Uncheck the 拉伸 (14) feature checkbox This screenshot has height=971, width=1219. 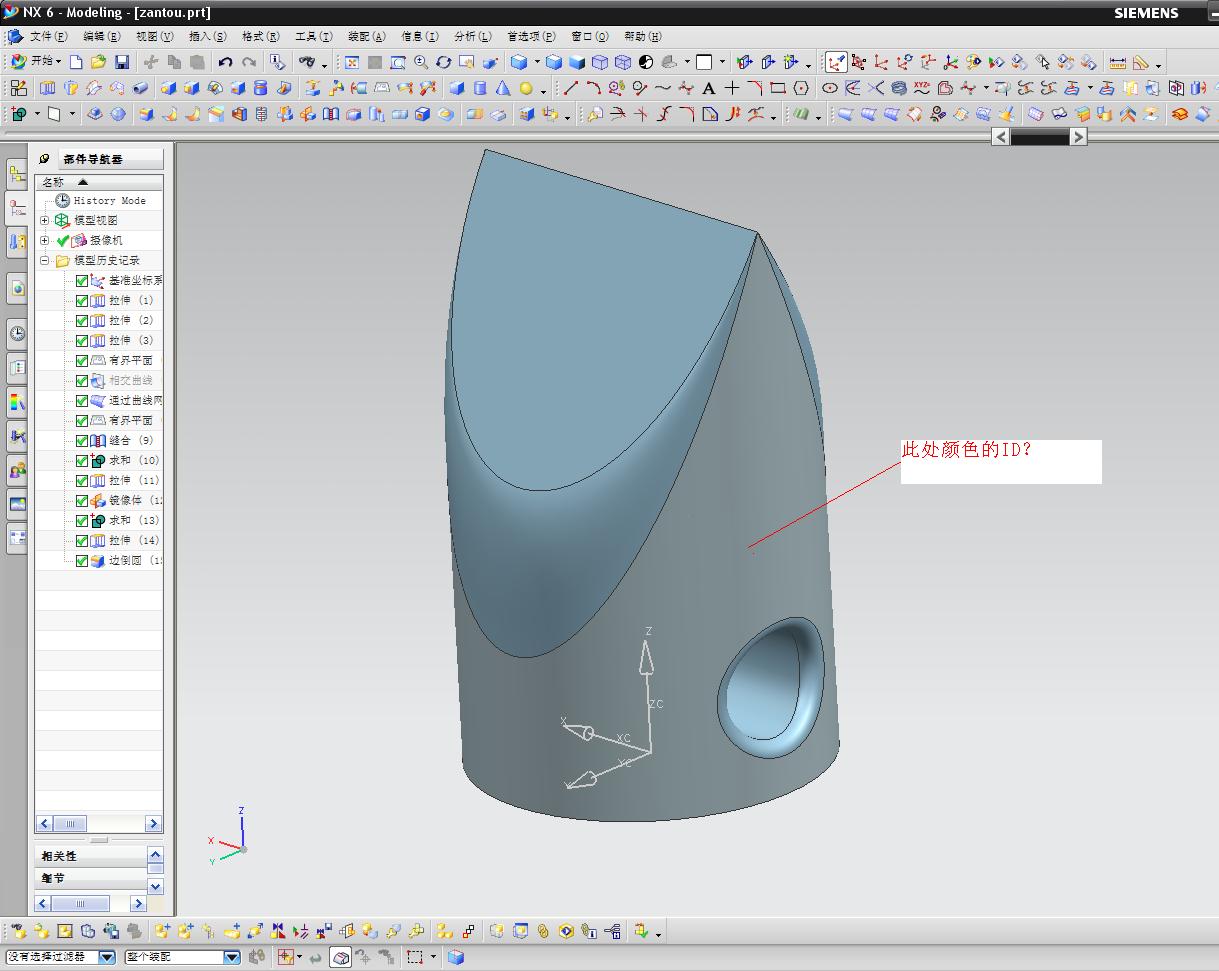pyautogui.click(x=82, y=541)
